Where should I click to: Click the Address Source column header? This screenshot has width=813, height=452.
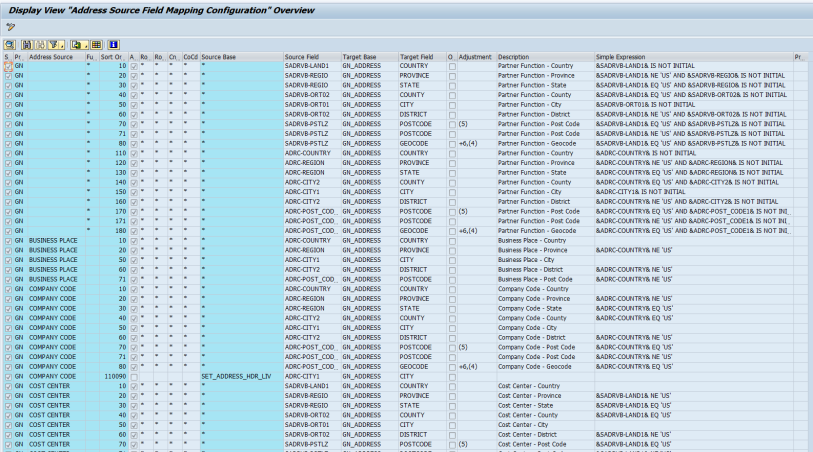[x=51, y=57]
